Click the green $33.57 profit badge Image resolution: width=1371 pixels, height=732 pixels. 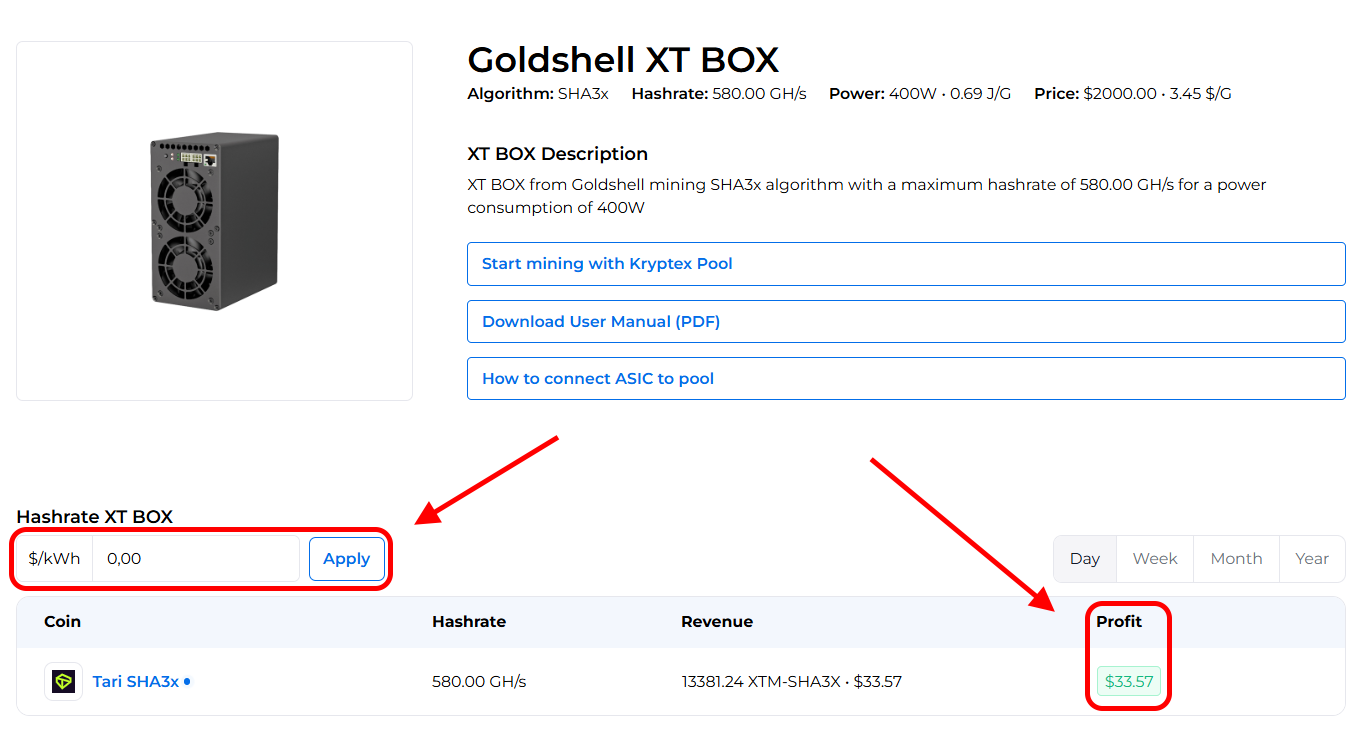coord(1128,681)
